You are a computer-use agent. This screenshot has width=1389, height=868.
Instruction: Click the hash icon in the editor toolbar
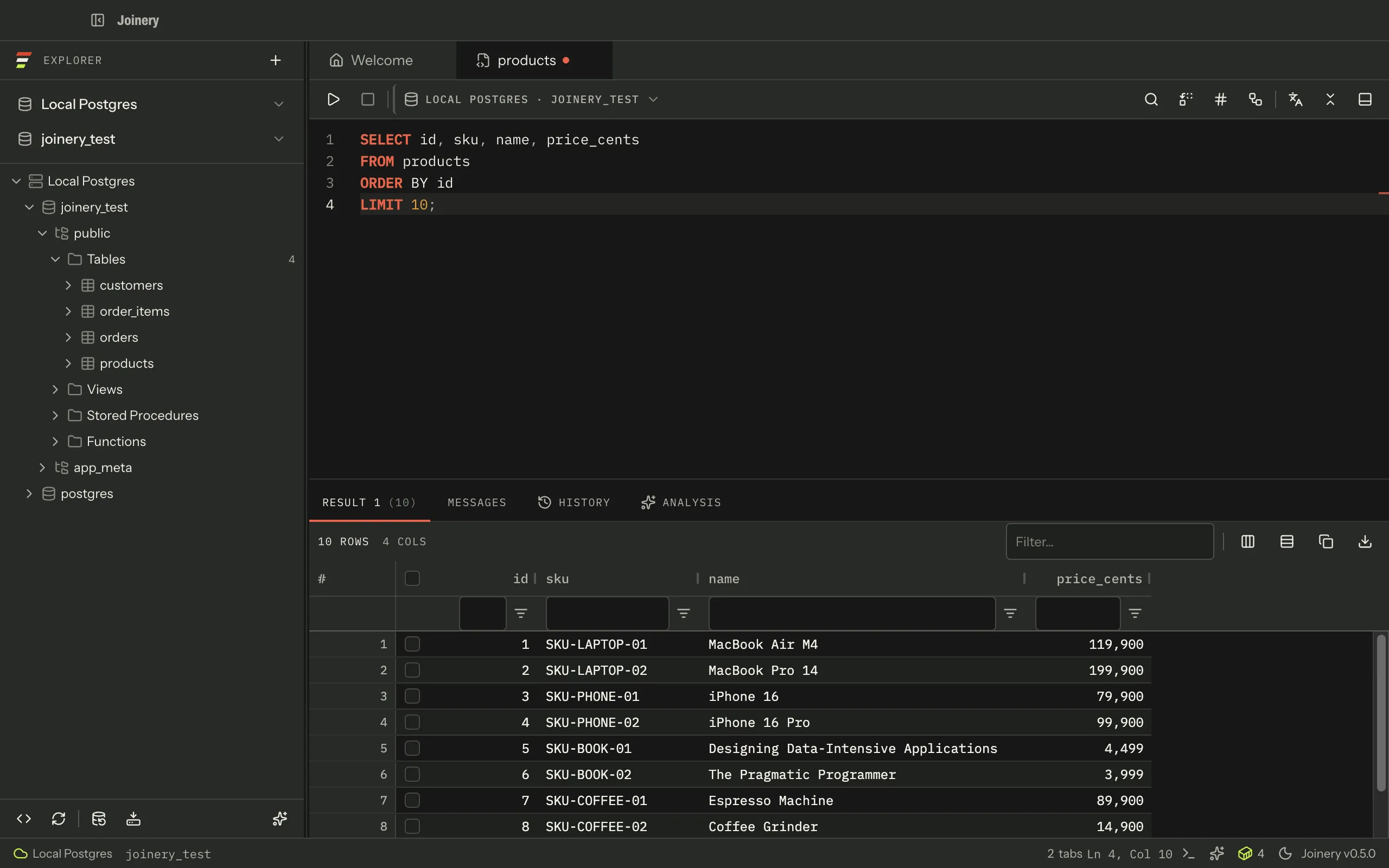(x=1221, y=99)
